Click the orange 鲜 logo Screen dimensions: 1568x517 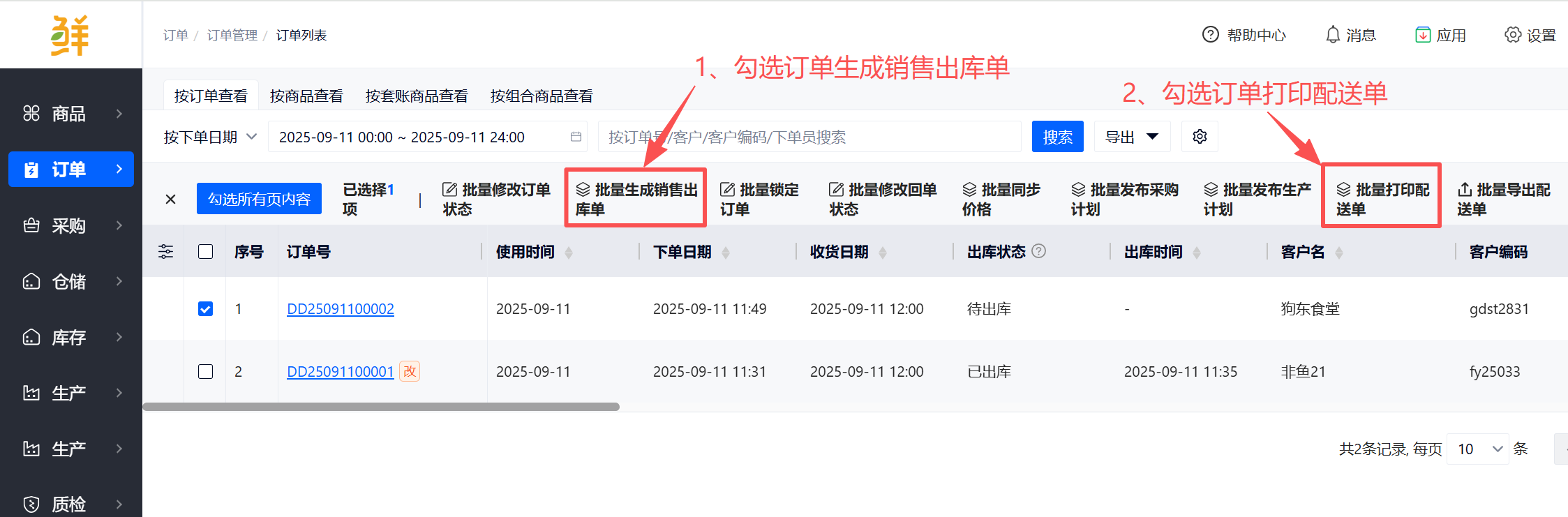pyautogui.click(x=70, y=35)
